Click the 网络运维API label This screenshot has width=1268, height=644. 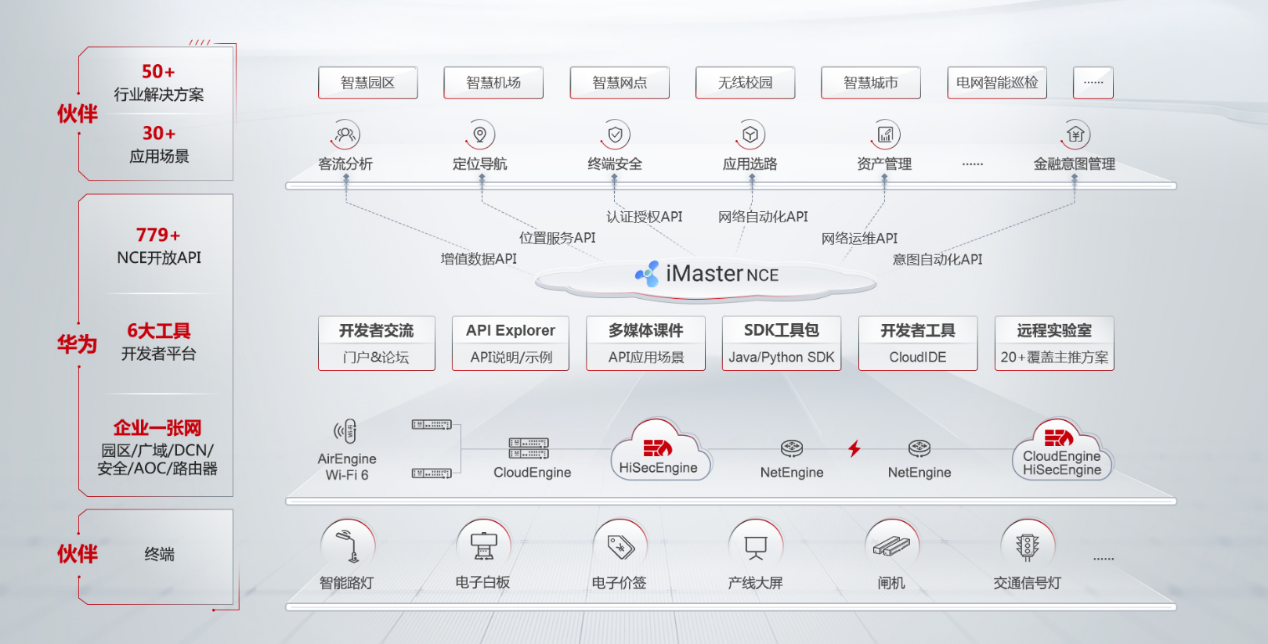(x=860, y=238)
